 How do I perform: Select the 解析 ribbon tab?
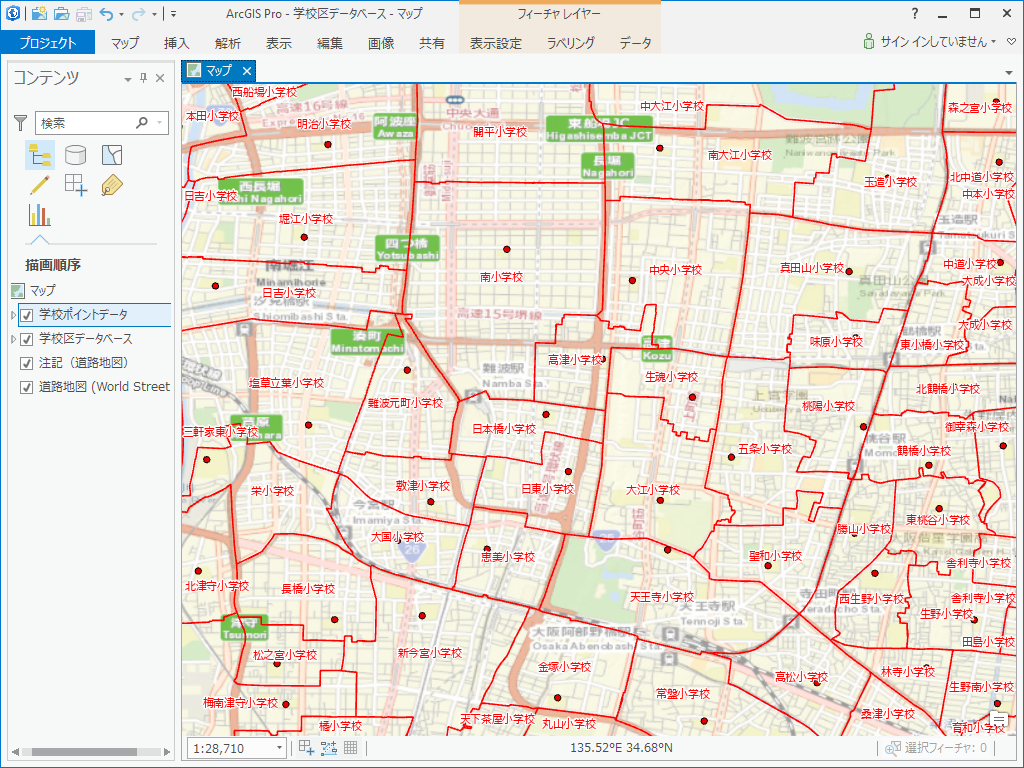click(227, 43)
